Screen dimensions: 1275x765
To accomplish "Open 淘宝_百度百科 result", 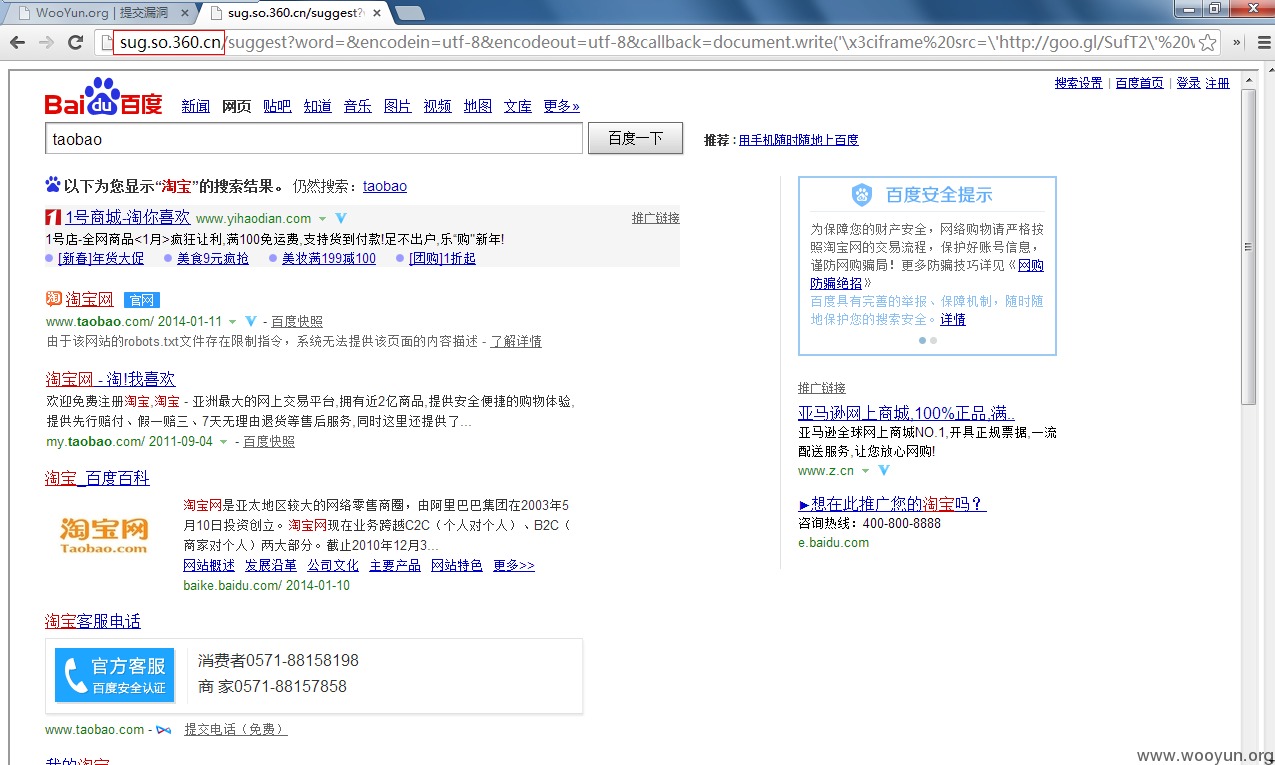I will click(97, 478).
